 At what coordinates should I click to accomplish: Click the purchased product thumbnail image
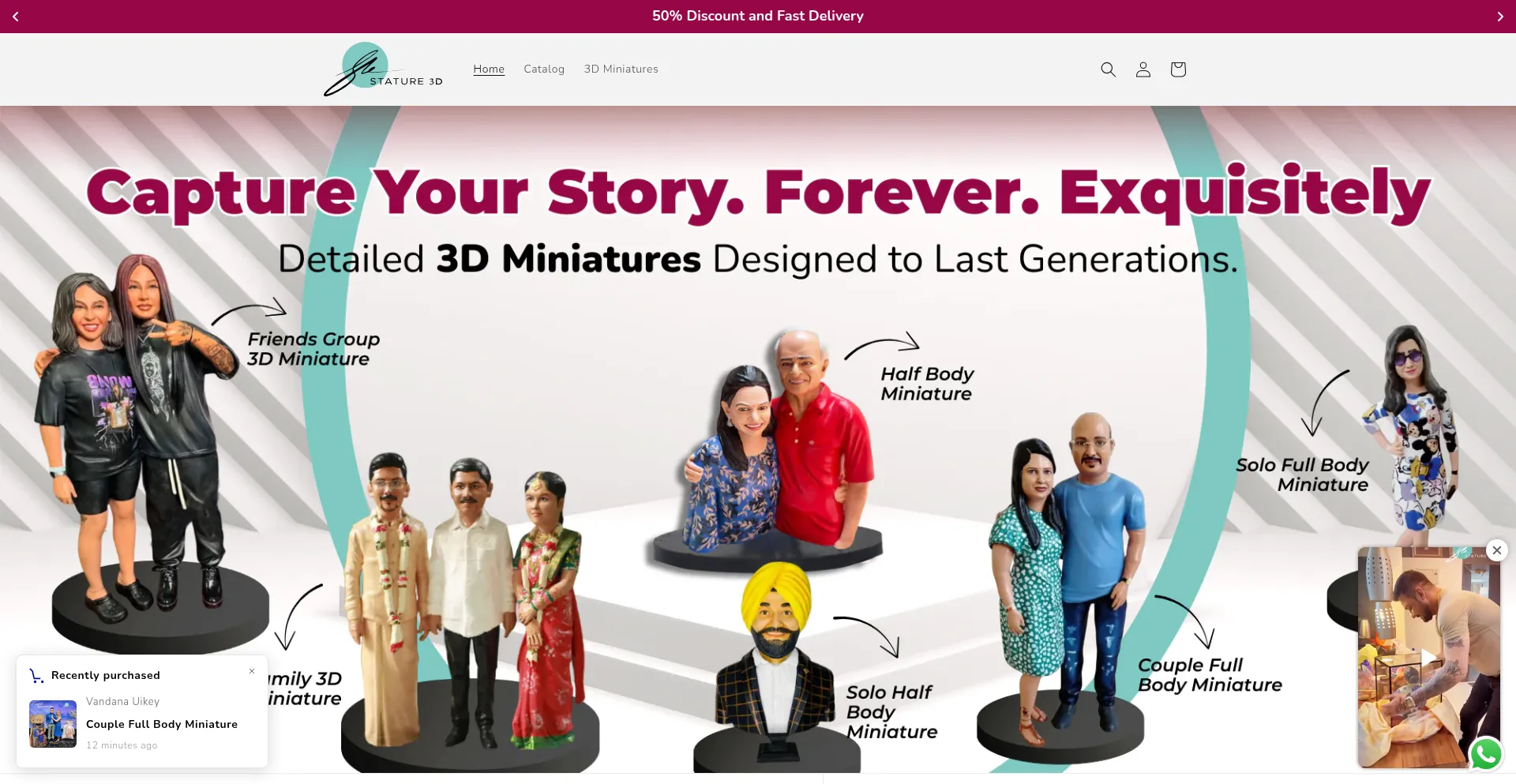tap(53, 724)
